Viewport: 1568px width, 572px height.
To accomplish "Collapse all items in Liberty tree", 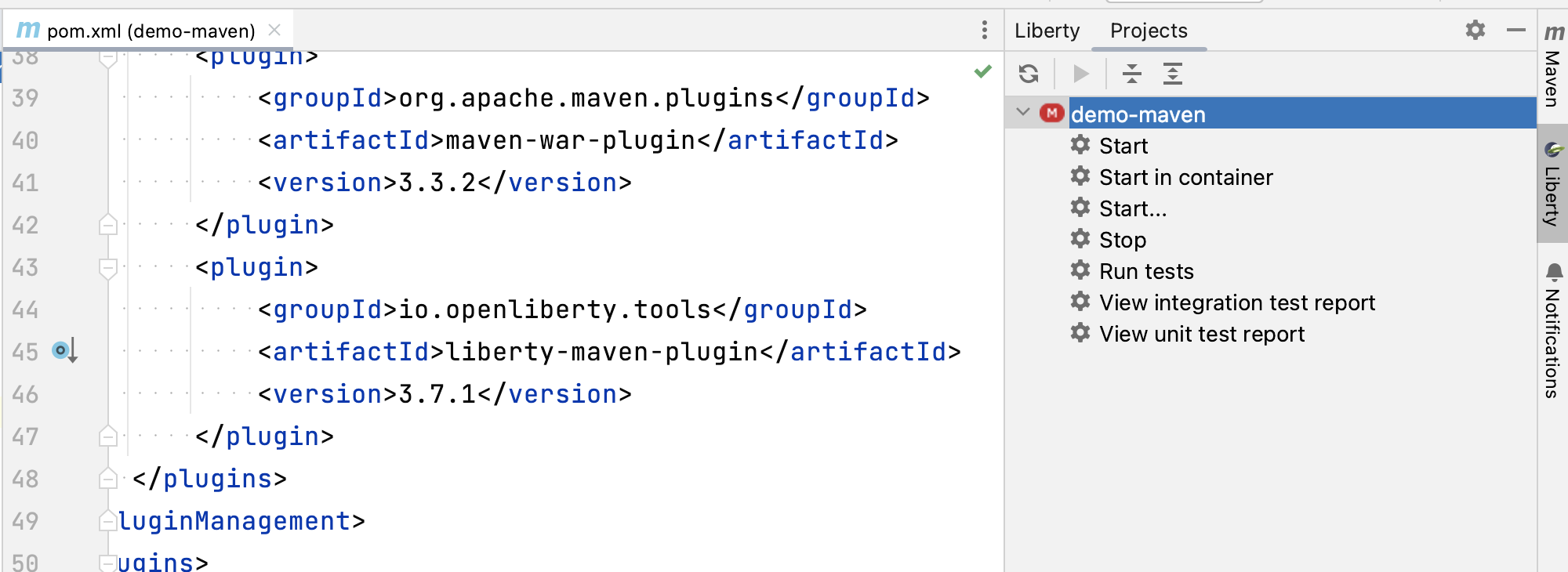I will point(1132,74).
